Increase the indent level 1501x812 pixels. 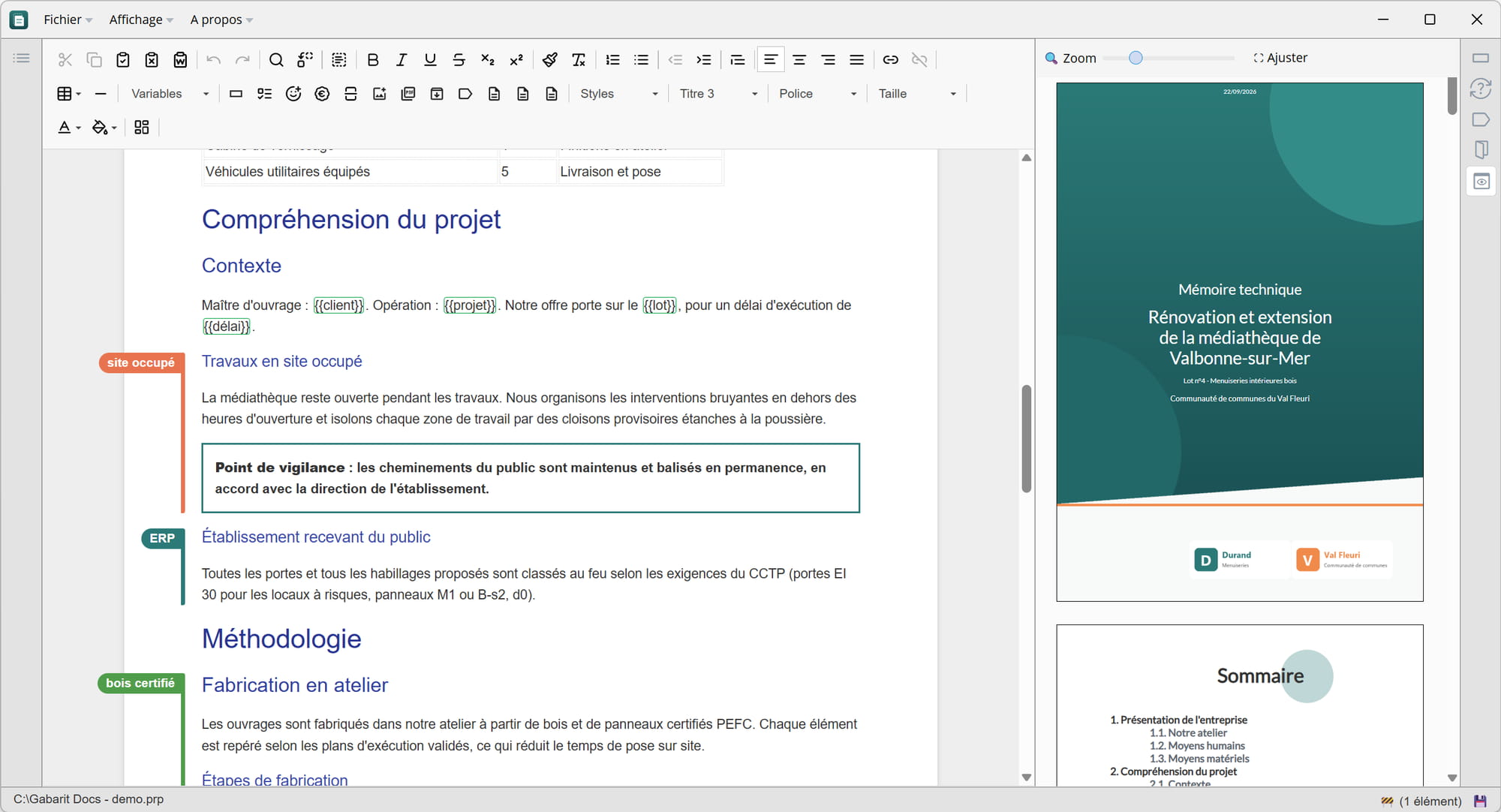[703, 60]
